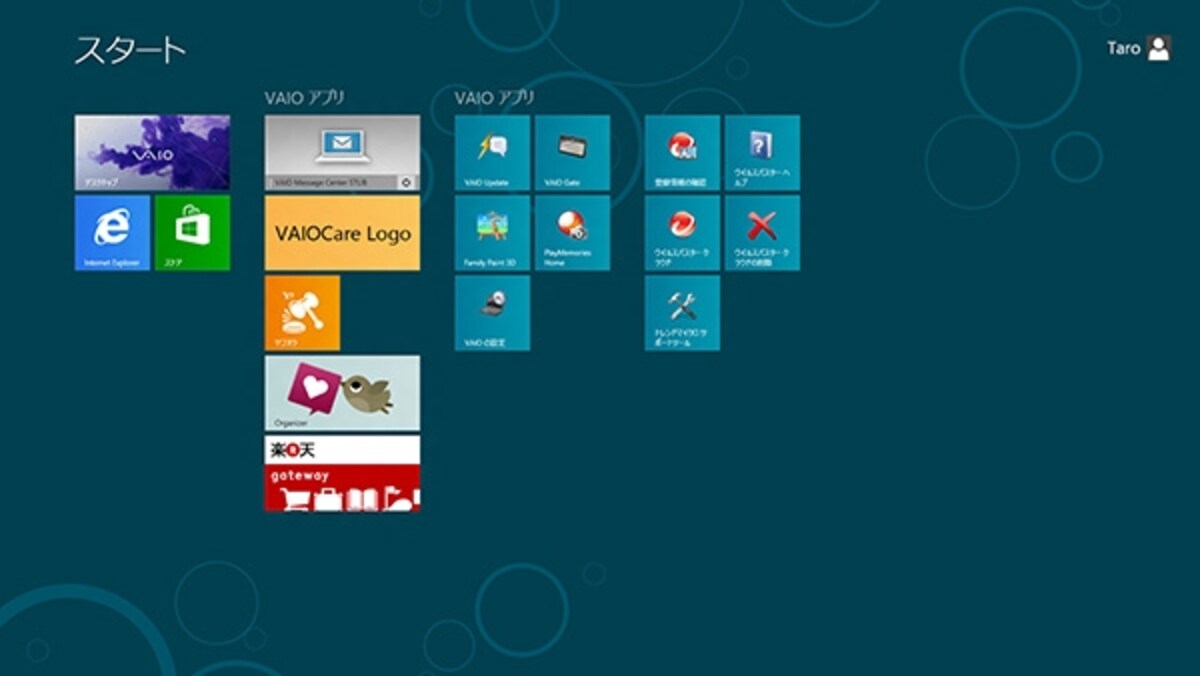Open the orange auction hammer tile
1200x676 pixels.
[302, 313]
